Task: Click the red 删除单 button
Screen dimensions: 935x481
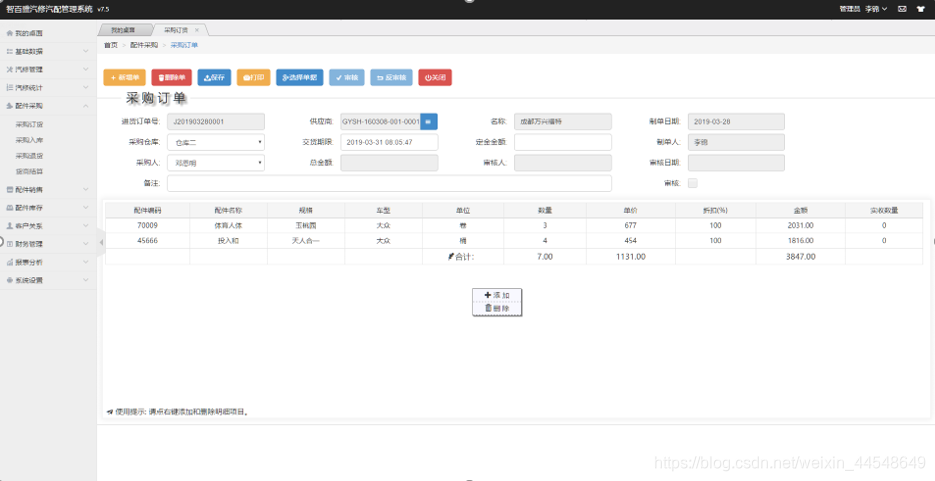Action: point(172,77)
